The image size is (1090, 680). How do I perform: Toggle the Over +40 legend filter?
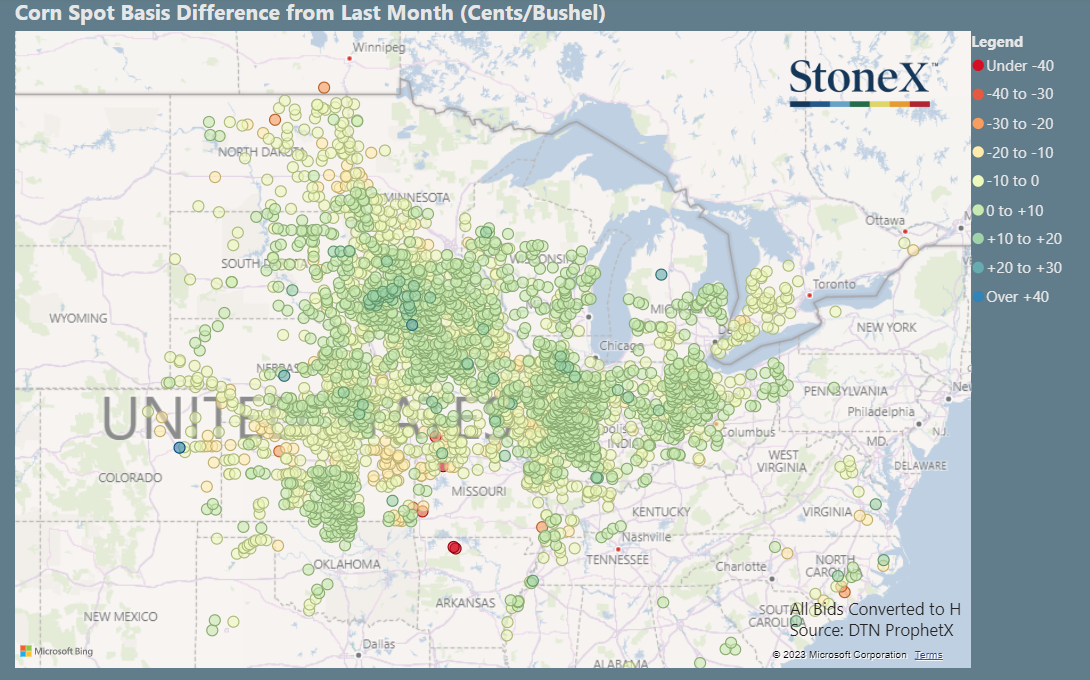click(x=1012, y=296)
